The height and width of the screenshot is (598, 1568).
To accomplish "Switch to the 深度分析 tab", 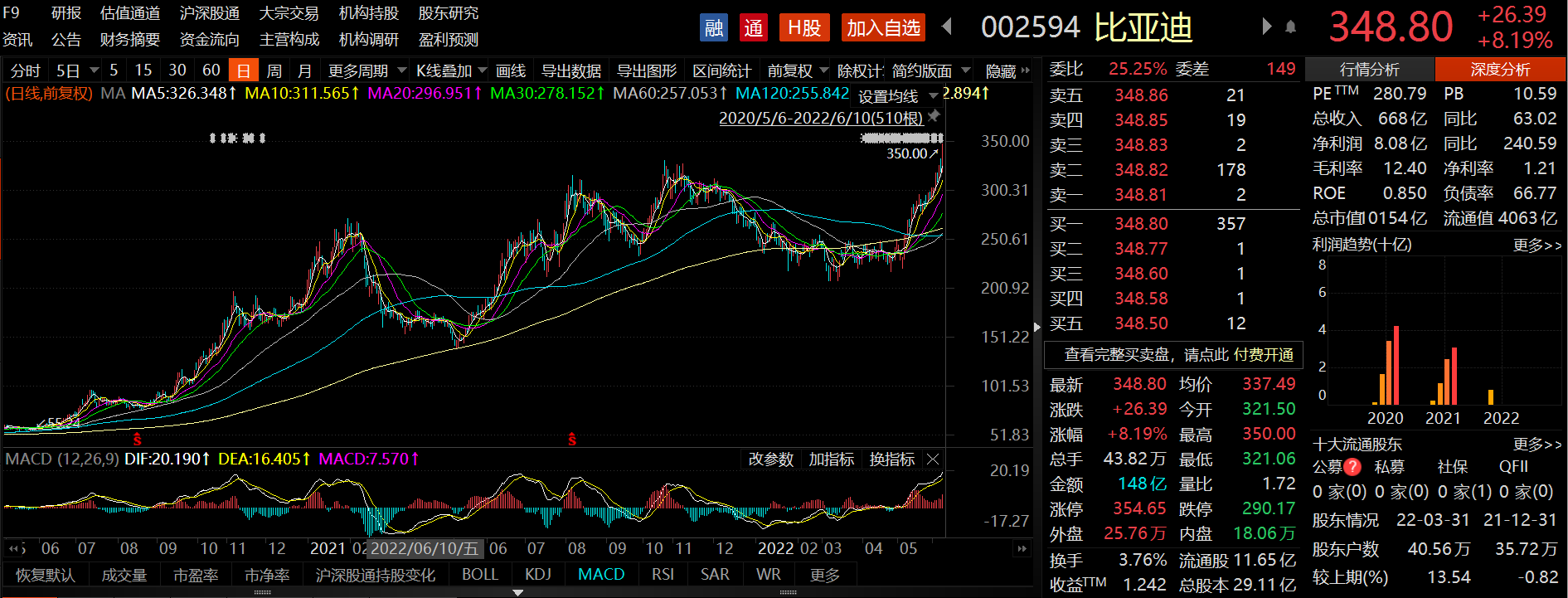I will tap(1501, 70).
